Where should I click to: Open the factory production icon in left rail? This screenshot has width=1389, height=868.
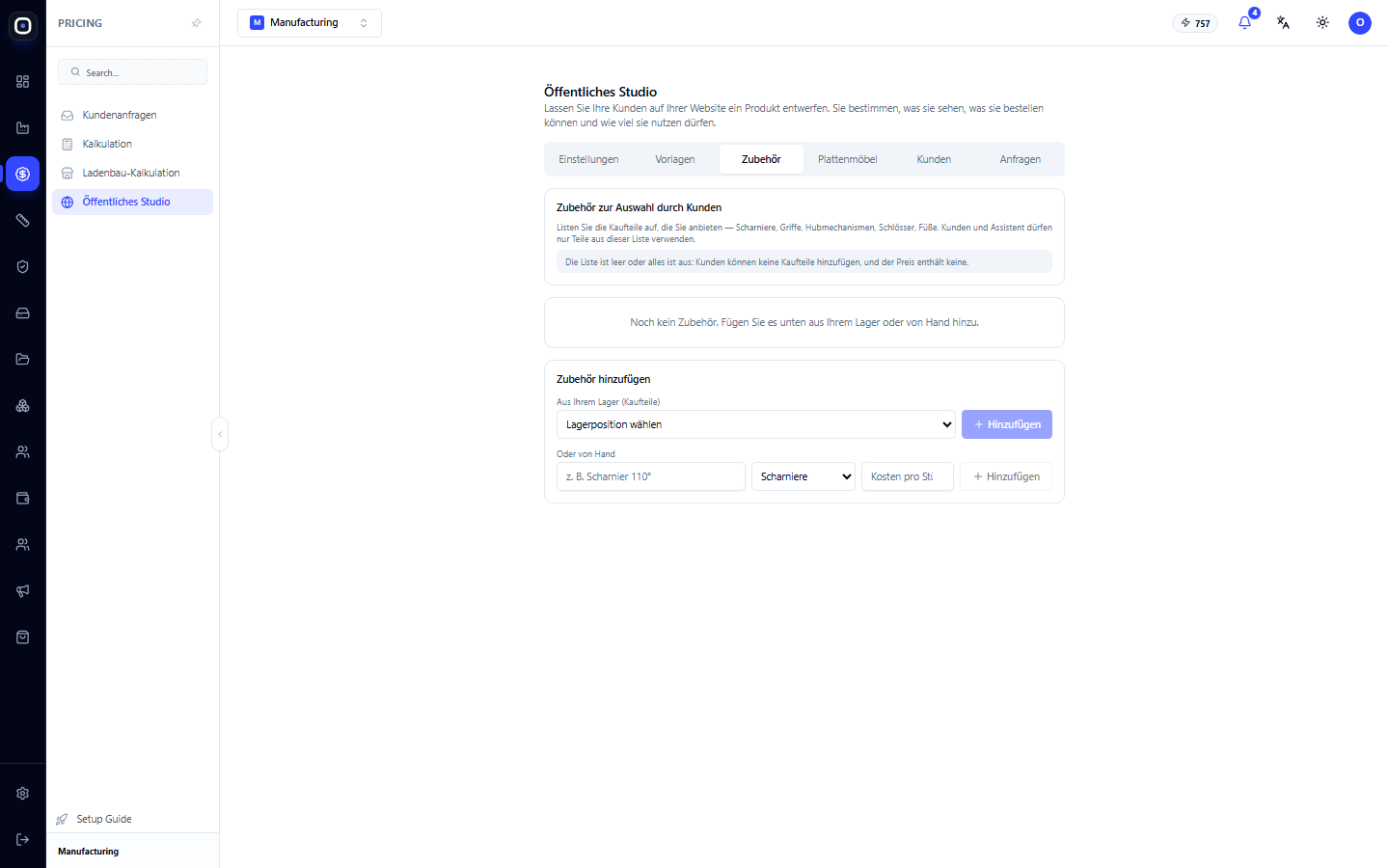pyautogui.click(x=23, y=128)
